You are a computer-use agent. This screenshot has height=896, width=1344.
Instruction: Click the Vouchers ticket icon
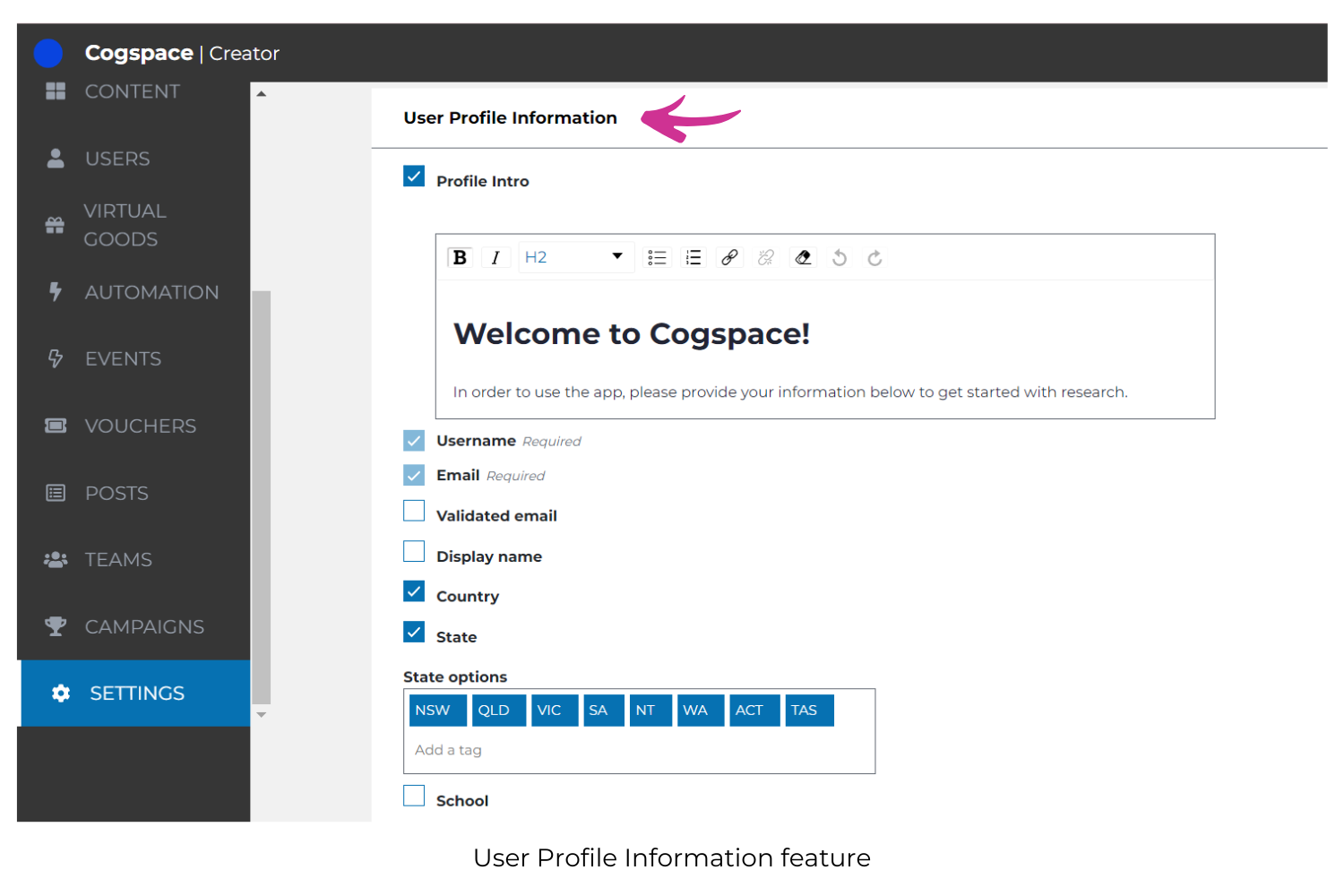56,426
